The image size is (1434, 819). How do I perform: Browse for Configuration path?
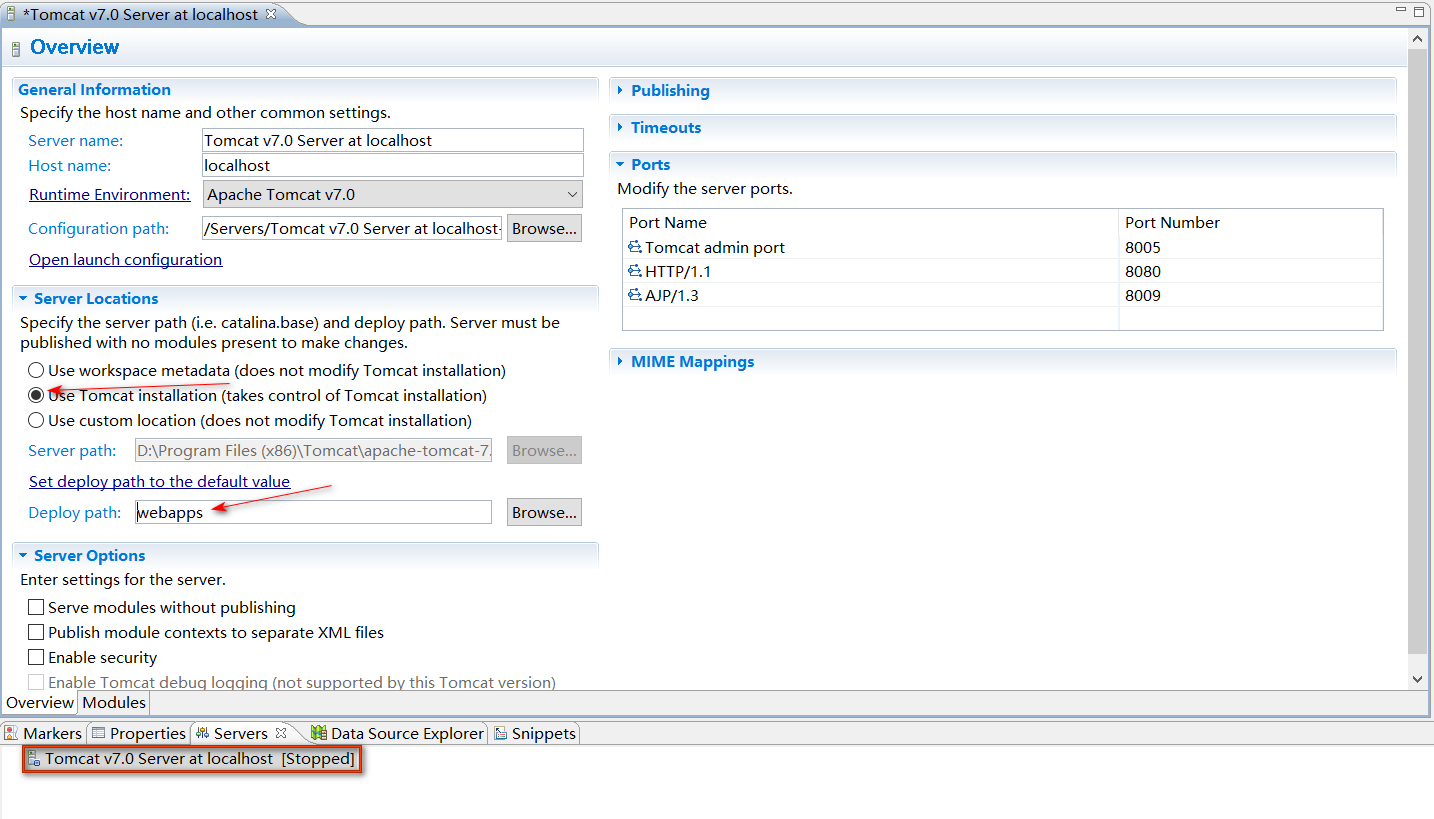(544, 228)
